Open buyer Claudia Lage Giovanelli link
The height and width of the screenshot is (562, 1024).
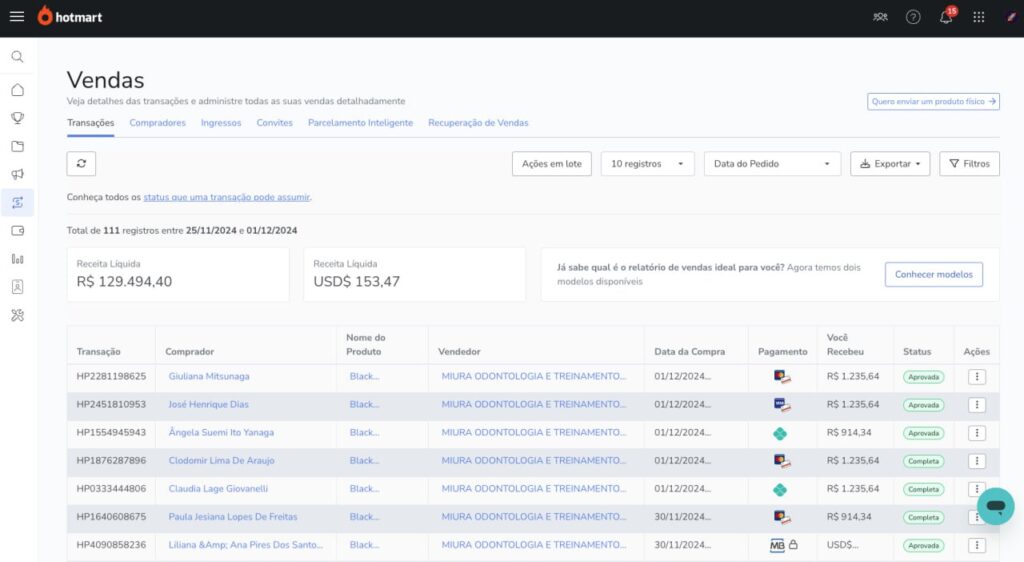[218, 489]
